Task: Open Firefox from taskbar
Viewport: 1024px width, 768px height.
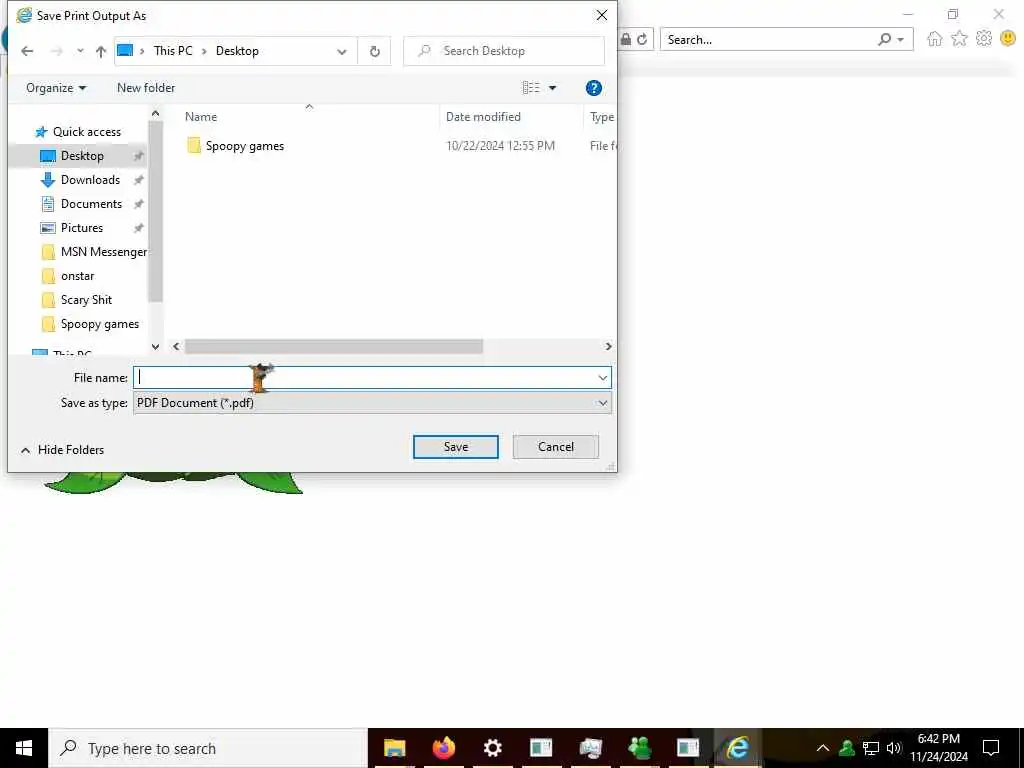Action: tap(443, 748)
